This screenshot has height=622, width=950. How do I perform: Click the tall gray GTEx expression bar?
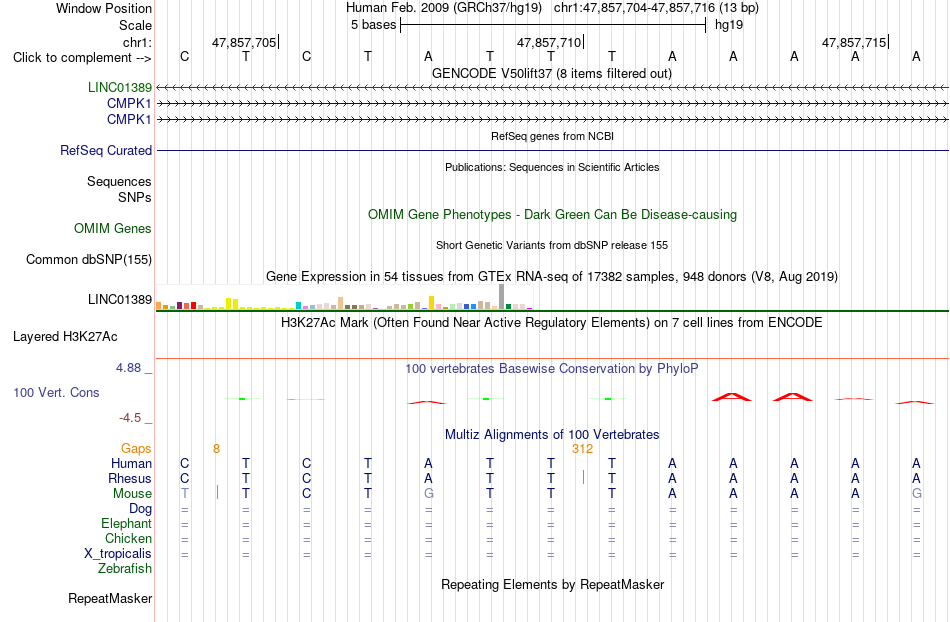coord(502,297)
